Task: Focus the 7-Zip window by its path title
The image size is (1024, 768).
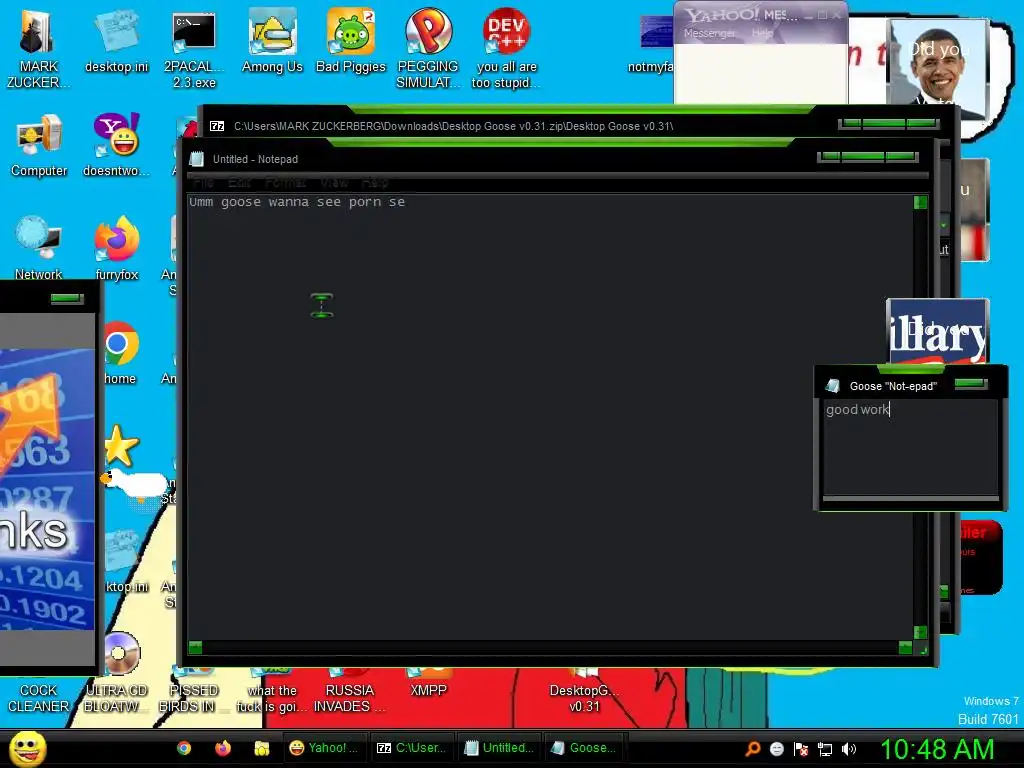Action: [453, 126]
